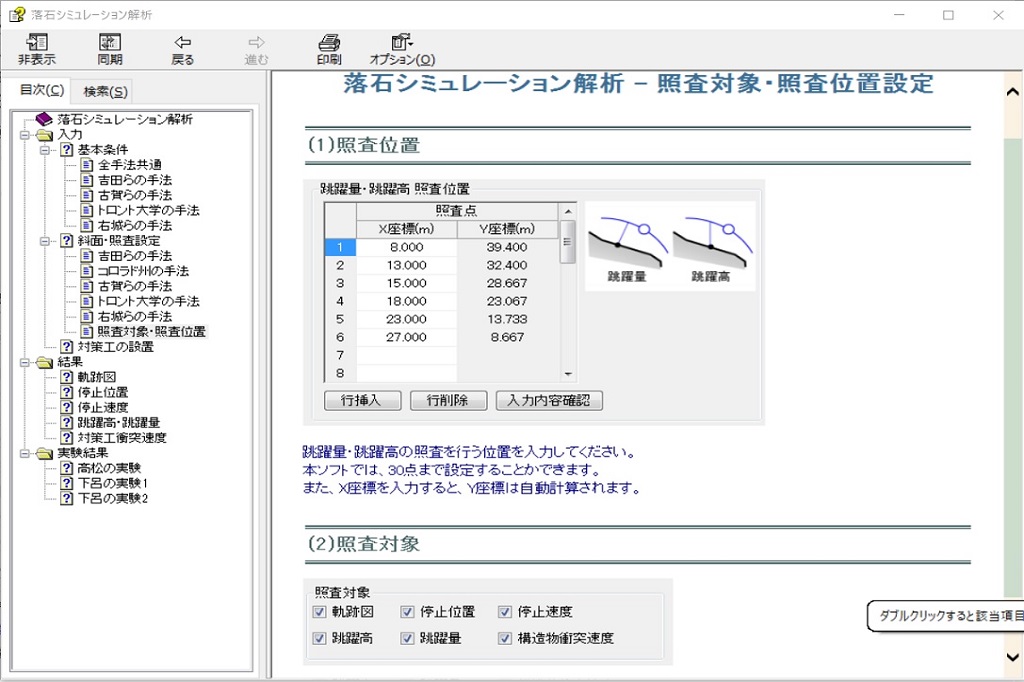Click the question icon beside 斜面・照査設定
The height and width of the screenshot is (682, 1024).
pyautogui.click(x=67, y=240)
